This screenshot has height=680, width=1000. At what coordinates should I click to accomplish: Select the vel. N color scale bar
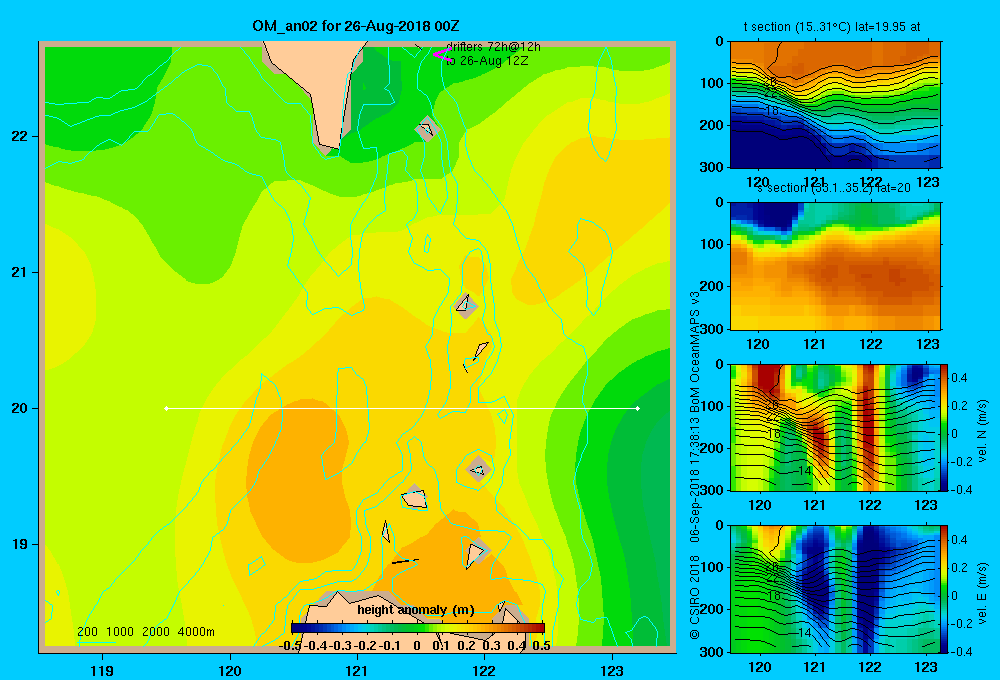[x=945, y=427]
